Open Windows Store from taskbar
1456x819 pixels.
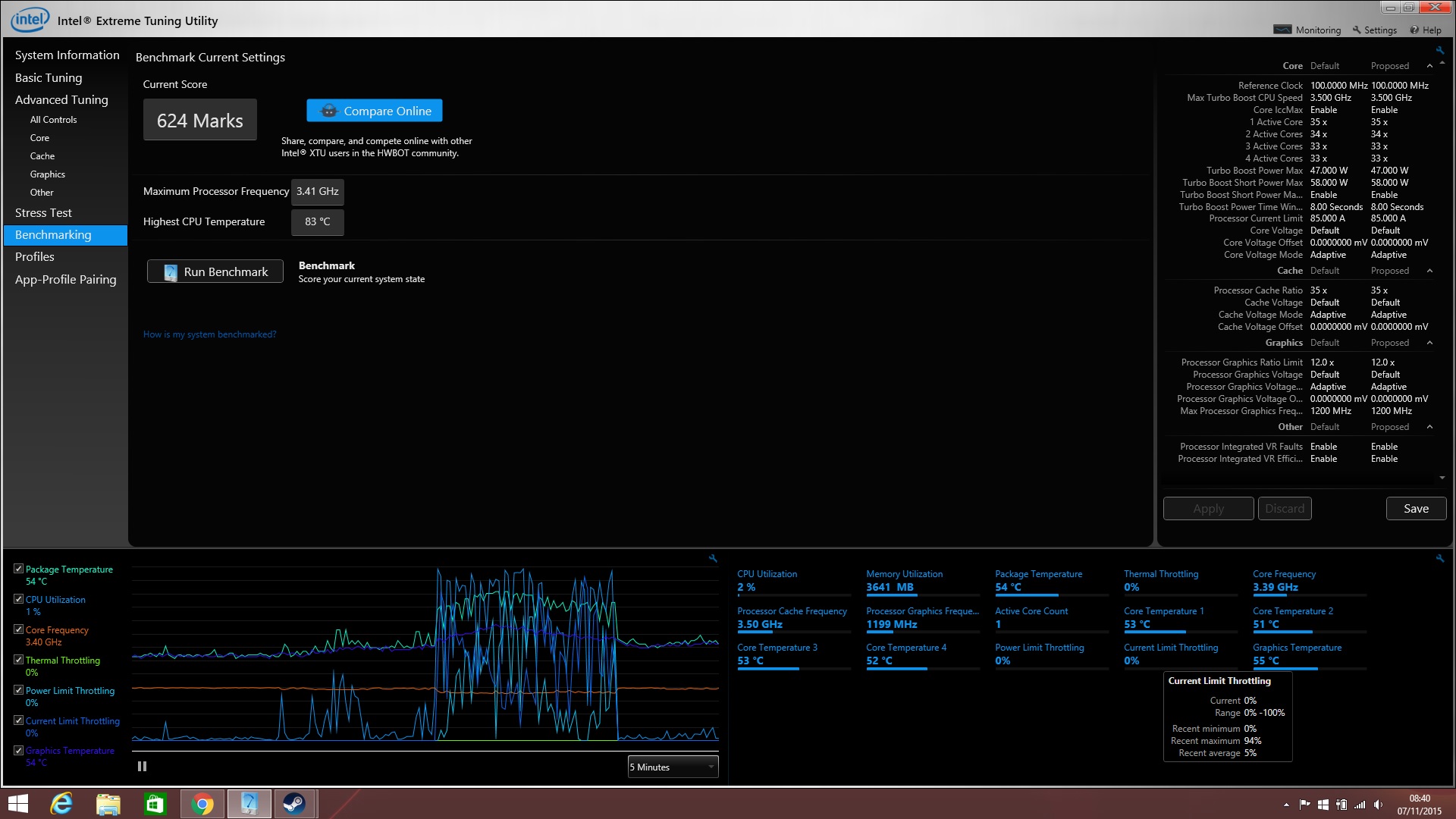coord(155,804)
